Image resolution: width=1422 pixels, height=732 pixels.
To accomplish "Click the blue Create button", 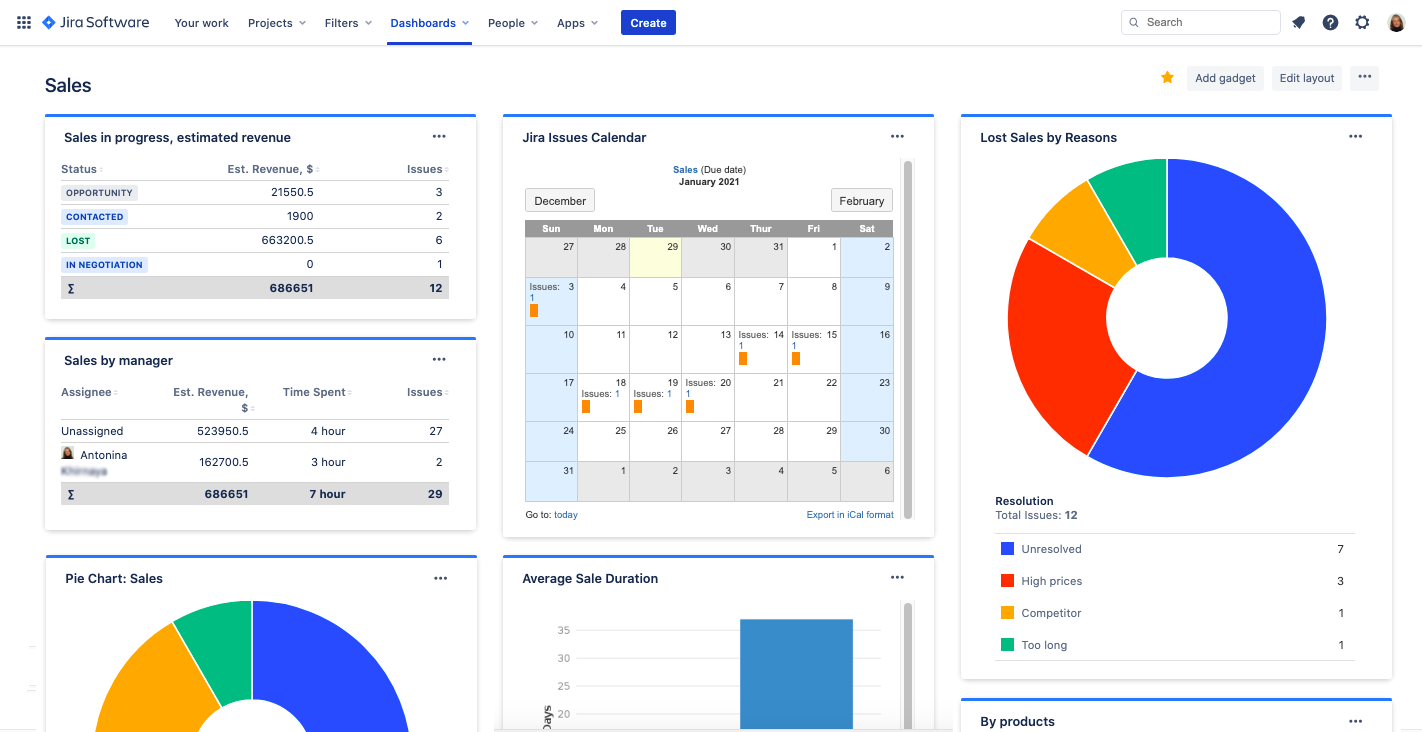I will pos(648,23).
